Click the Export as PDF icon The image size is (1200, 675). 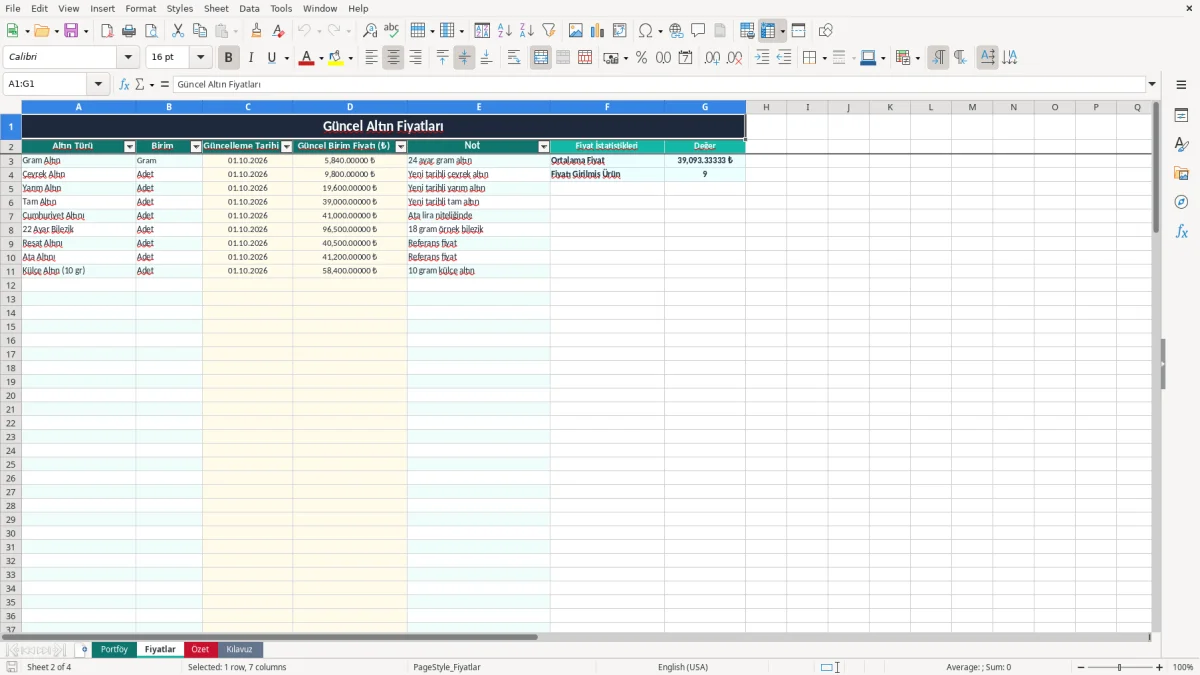tap(107, 31)
